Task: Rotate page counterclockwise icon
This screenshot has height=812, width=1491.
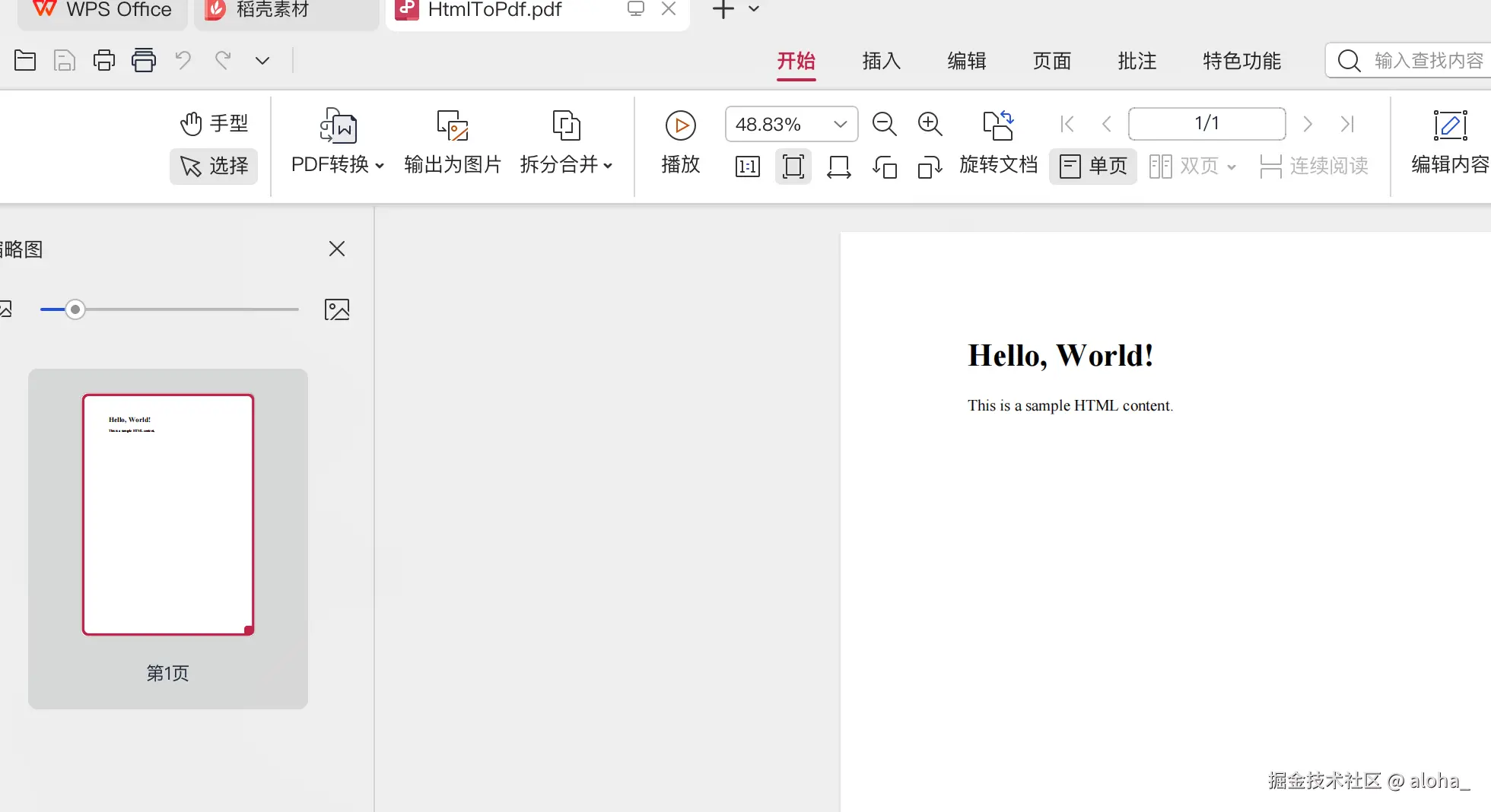Action: (885, 167)
